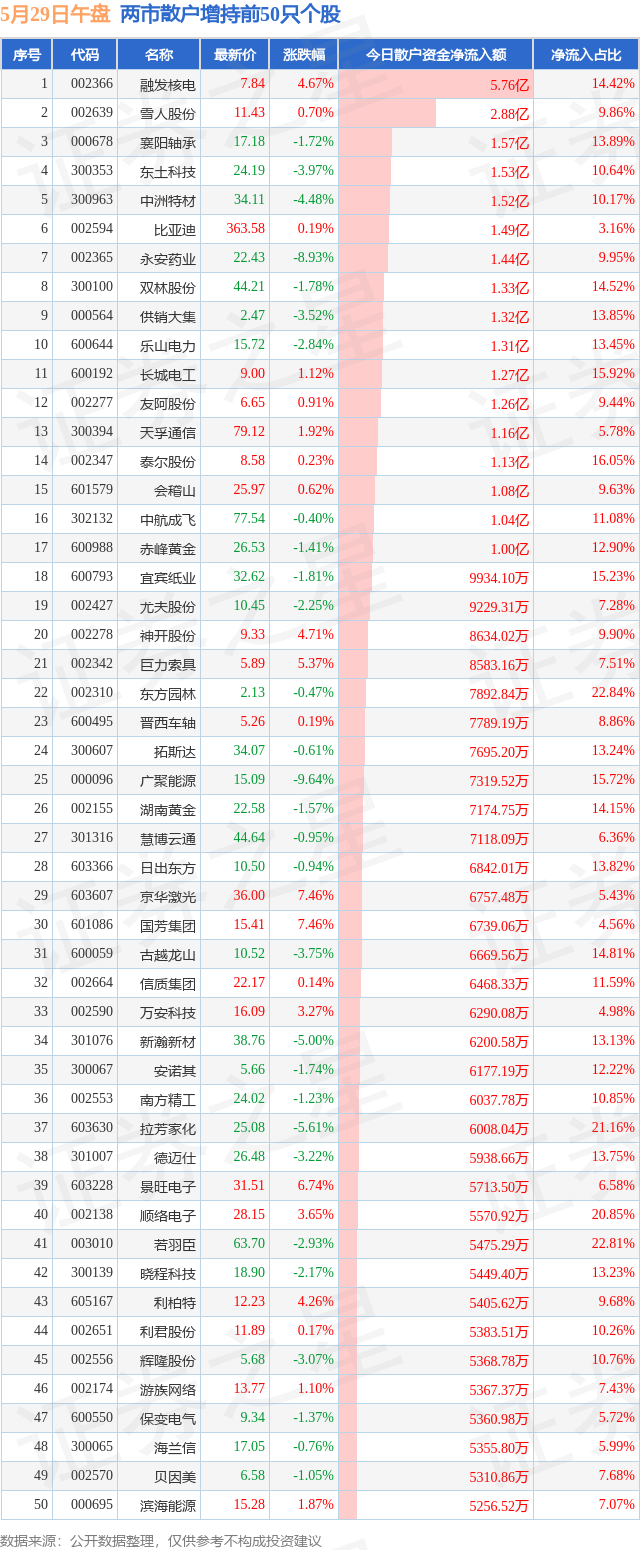
Task: Click the 净流入占比 column header
Action: pyautogui.click(x=585, y=55)
